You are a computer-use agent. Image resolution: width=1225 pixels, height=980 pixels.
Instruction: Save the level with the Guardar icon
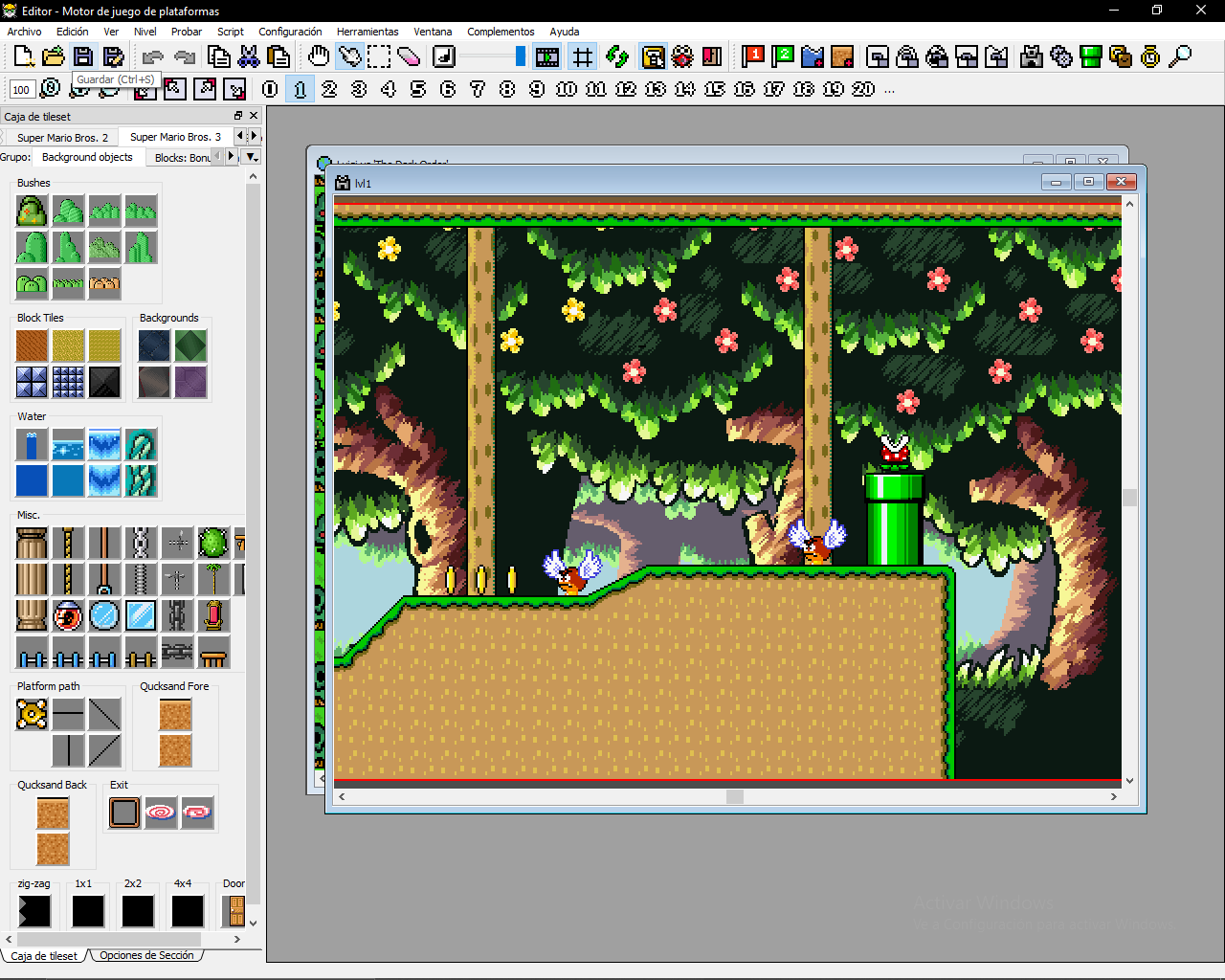pos(83,56)
